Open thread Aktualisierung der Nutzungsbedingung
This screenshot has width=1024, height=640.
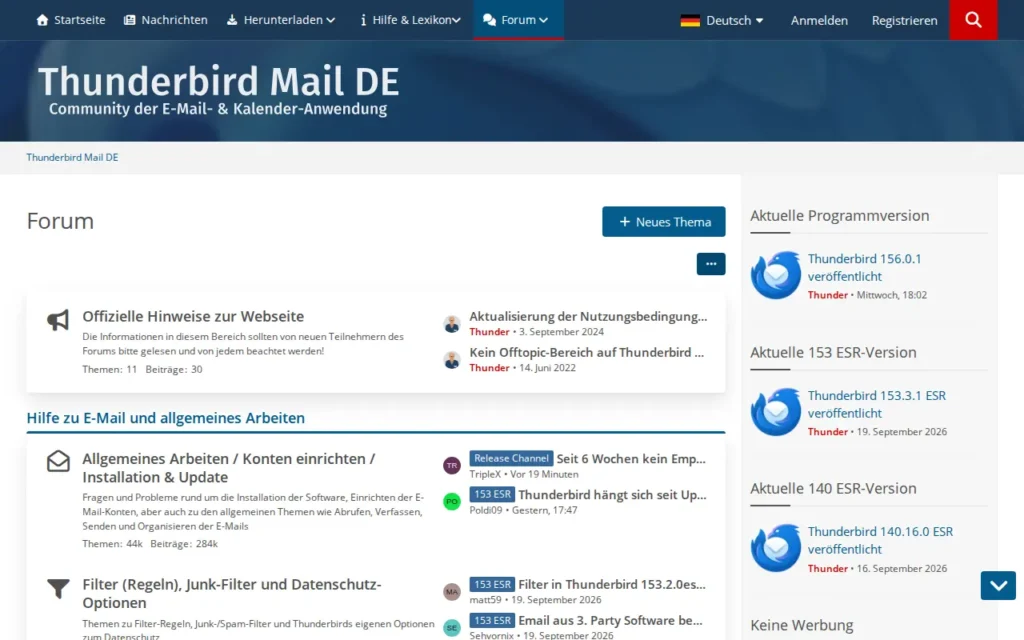pyautogui.click(x=588, y=316)
